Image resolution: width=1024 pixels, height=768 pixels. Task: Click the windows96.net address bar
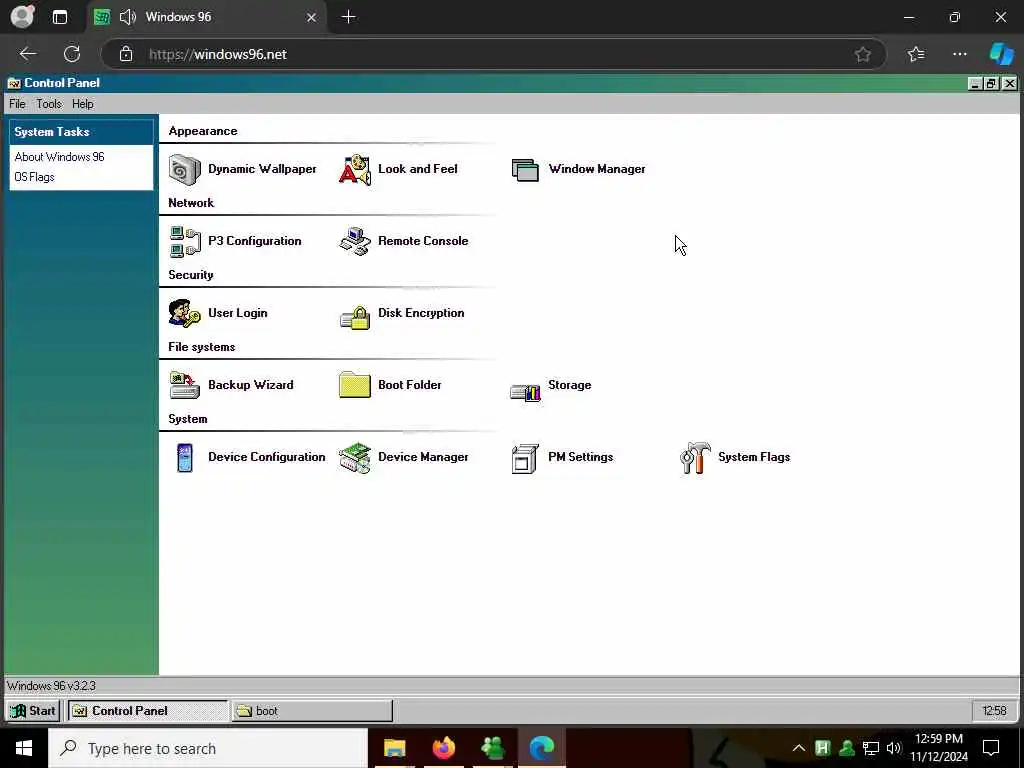[494, 54]
